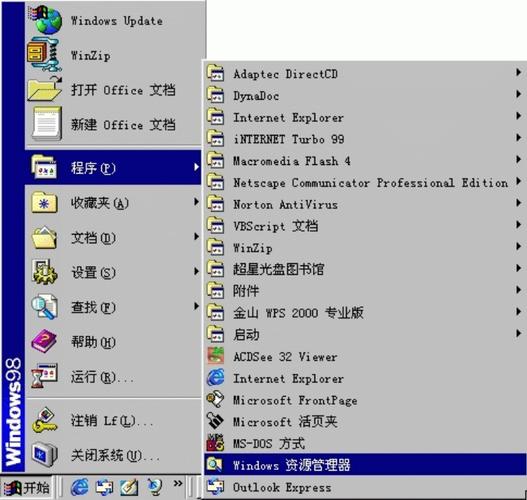Screen dimensions: 527x500
Task: Expand 金山 WPS 2000 专业版 submenu arrow
Action: (x=518, y=311)
